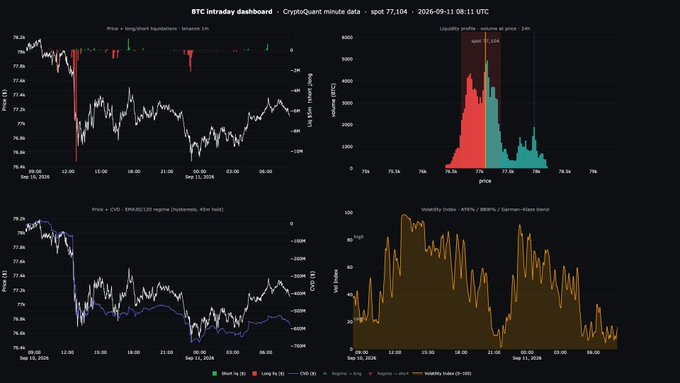
Task: Click the orange spot price line in liquidity profile
Action: [485, 100]
